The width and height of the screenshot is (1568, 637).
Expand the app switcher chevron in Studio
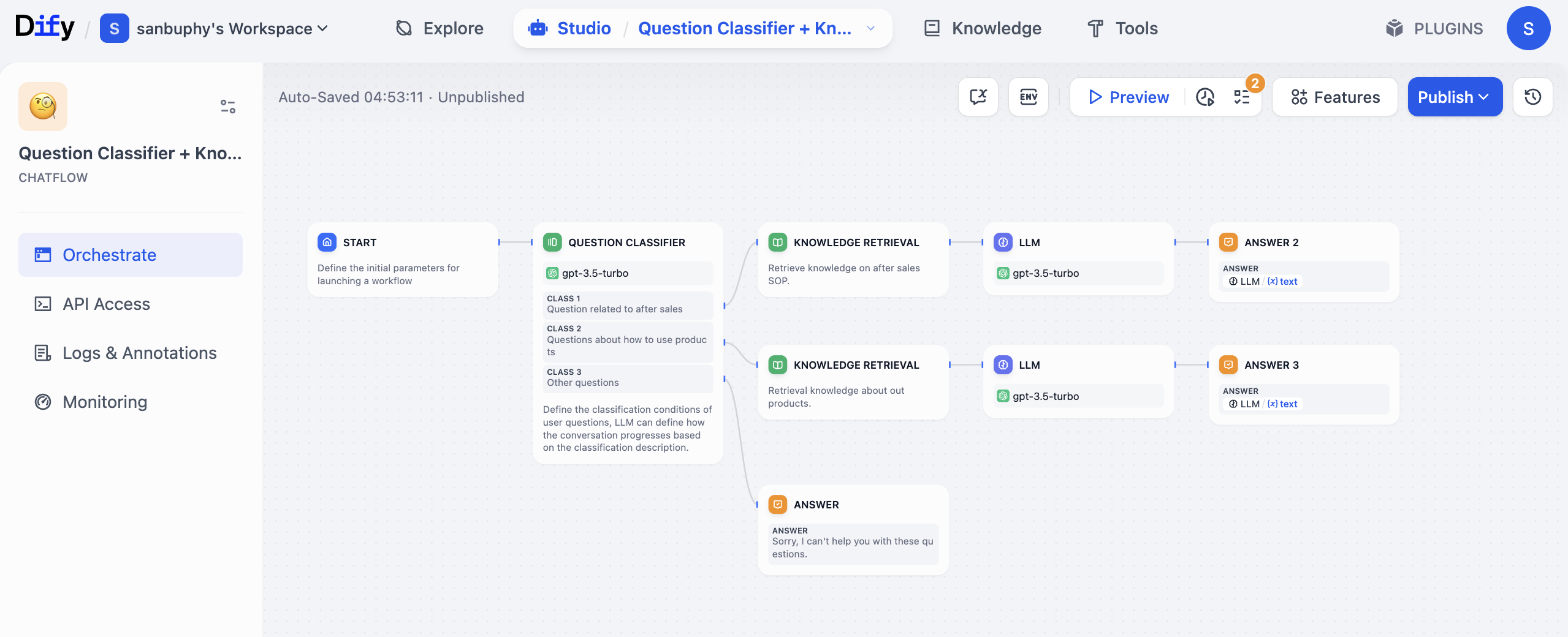(870, 28)
